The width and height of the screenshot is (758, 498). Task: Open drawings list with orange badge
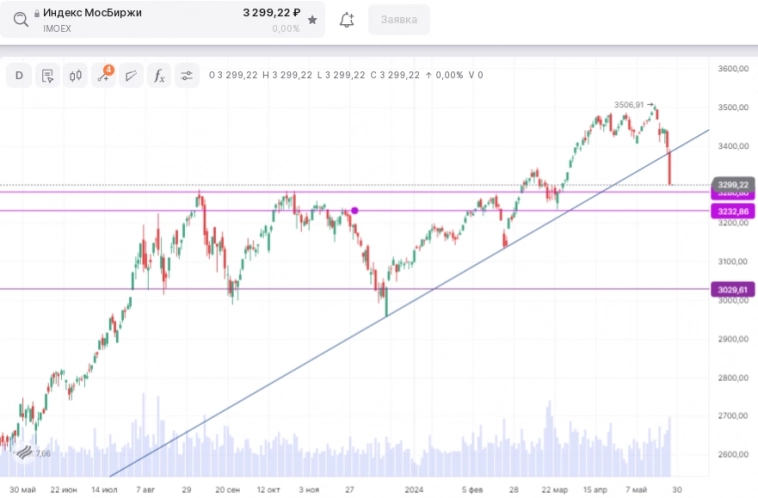click(x=103, y=75)
